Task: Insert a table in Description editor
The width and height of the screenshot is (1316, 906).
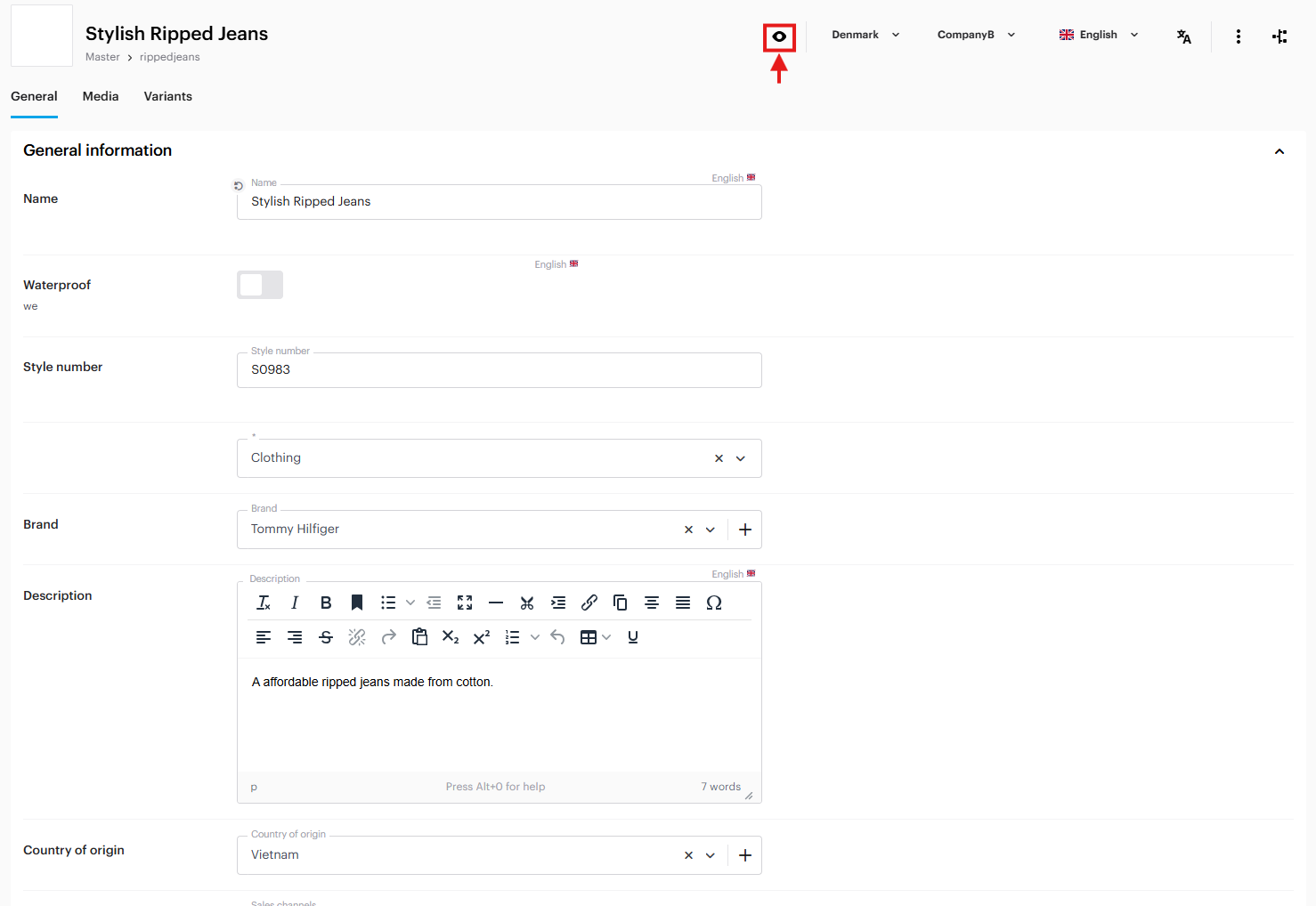Action: tap(588, 637)
